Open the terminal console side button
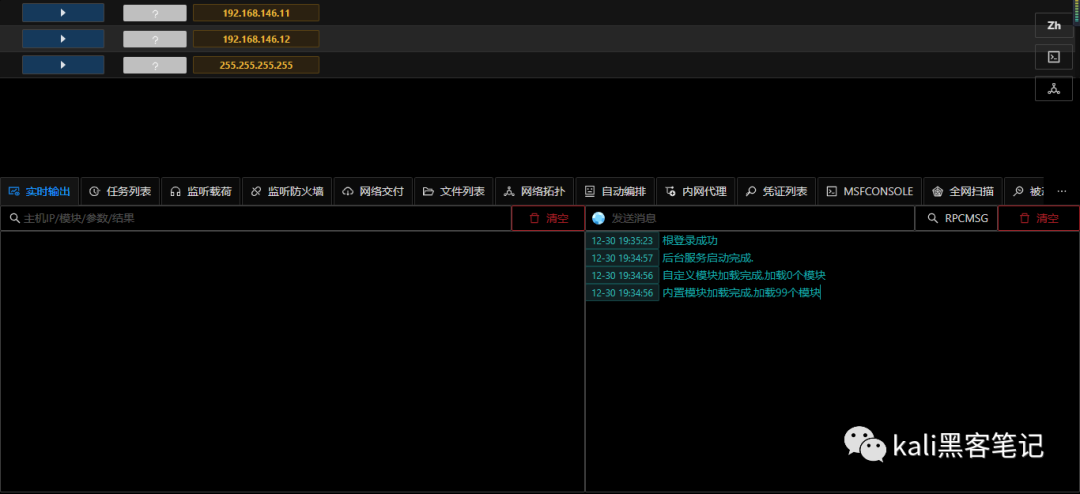The height and width of the screenshot is (494, 1080). [1054, 57]
